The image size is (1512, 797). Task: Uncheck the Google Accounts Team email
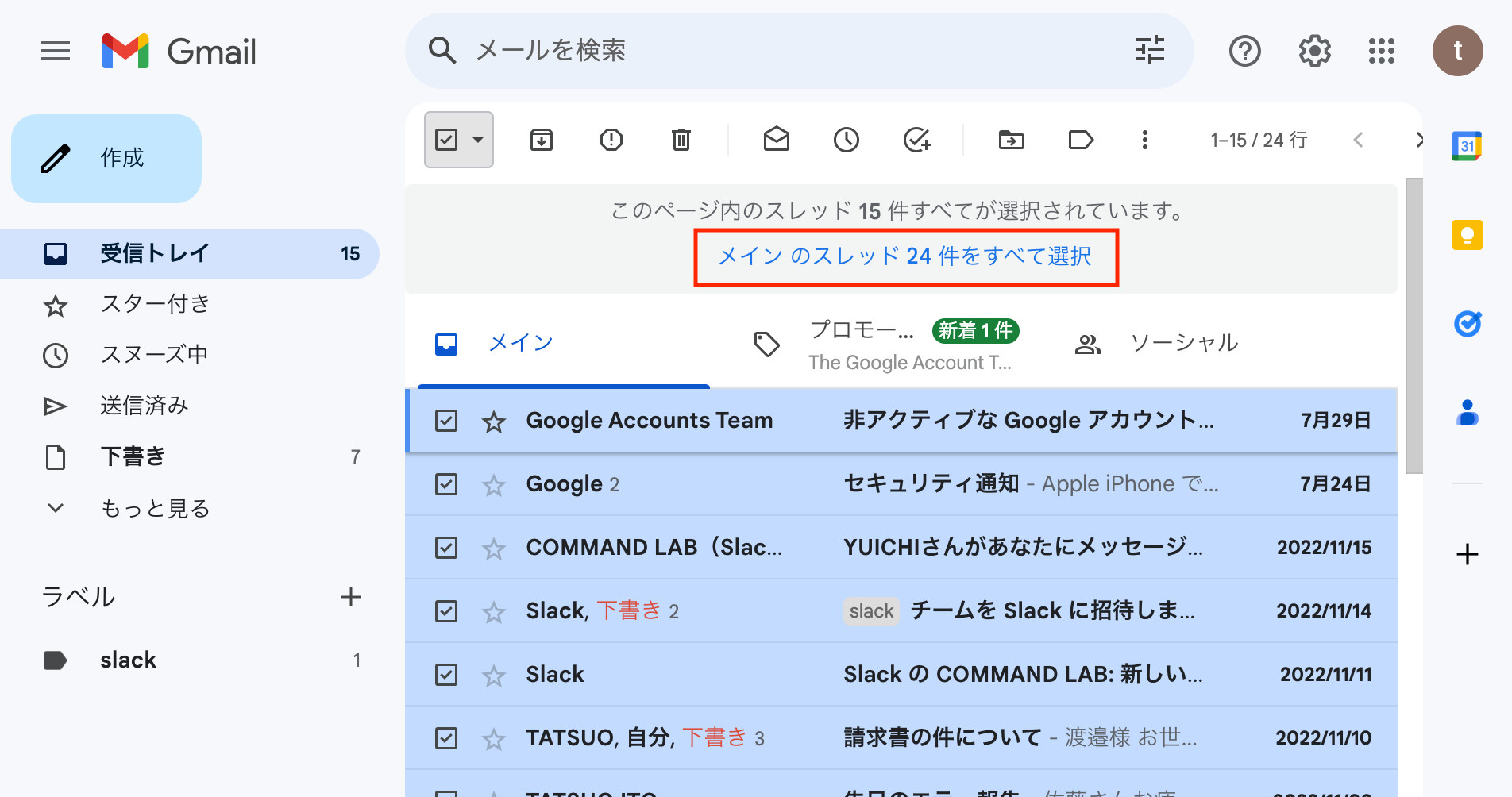point(446,420)
